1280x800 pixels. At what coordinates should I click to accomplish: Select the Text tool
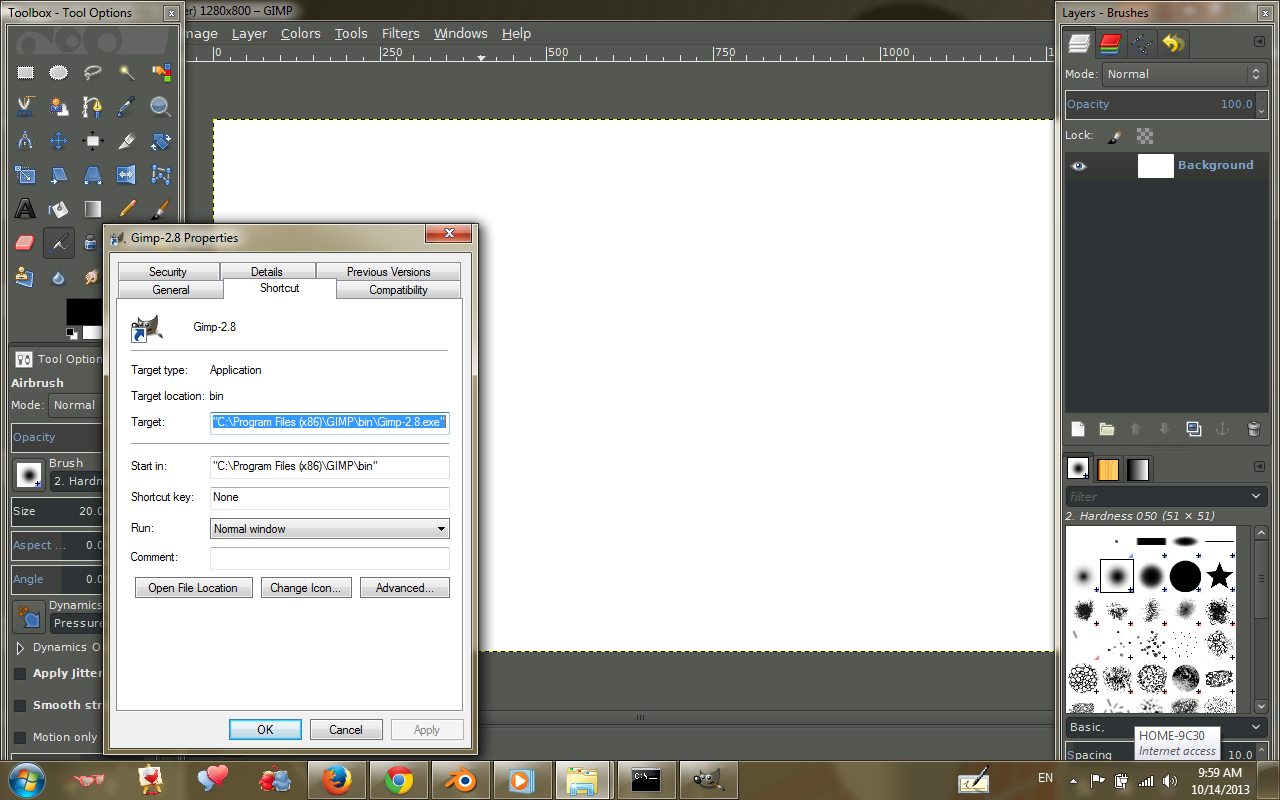[x=25, y=209]
